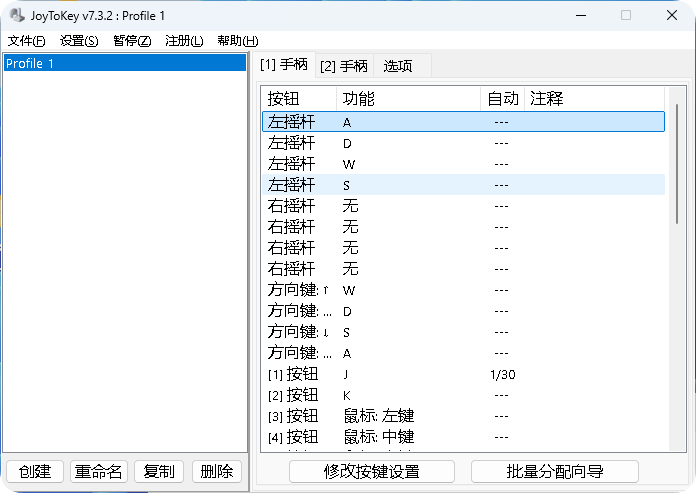Close the JoyToKey window
Viewport: 696px width, 493px height.
pyautogui.click(x=672, y=16)
